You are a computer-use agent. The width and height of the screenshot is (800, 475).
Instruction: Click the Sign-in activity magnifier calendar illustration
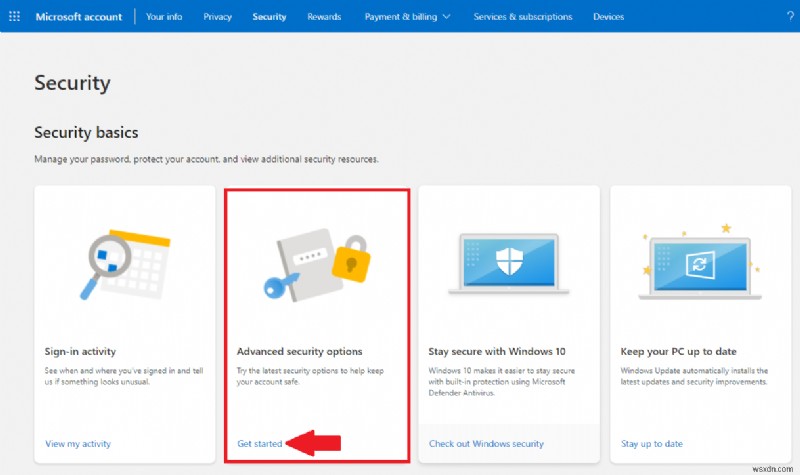coord(125,264)
